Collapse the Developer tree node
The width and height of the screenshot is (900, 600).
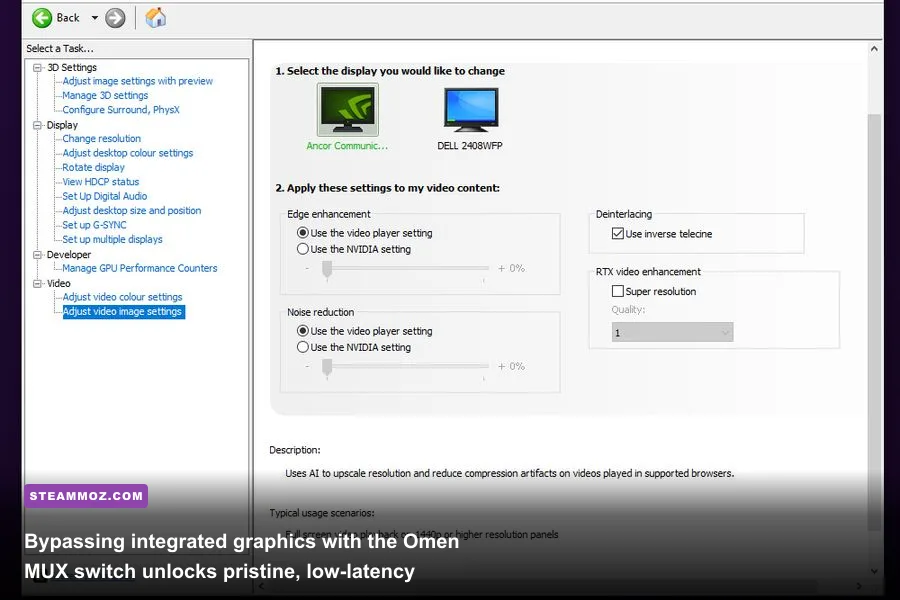pos(37,255)
